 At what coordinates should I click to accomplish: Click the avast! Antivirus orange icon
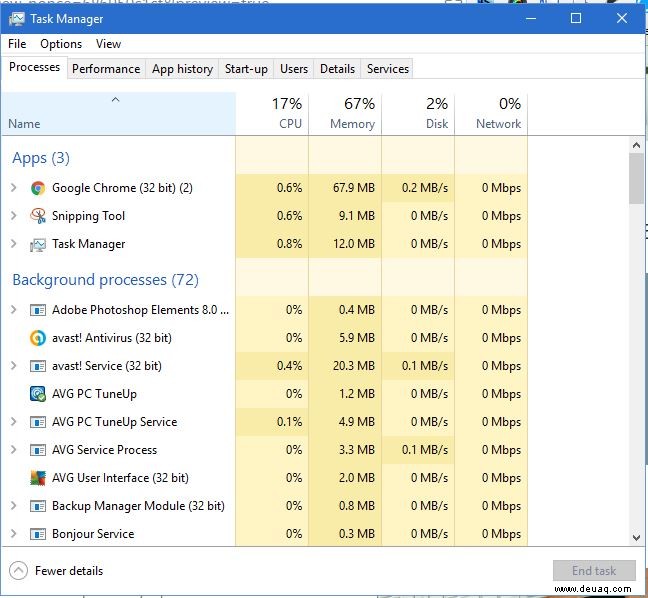[38, 338]
